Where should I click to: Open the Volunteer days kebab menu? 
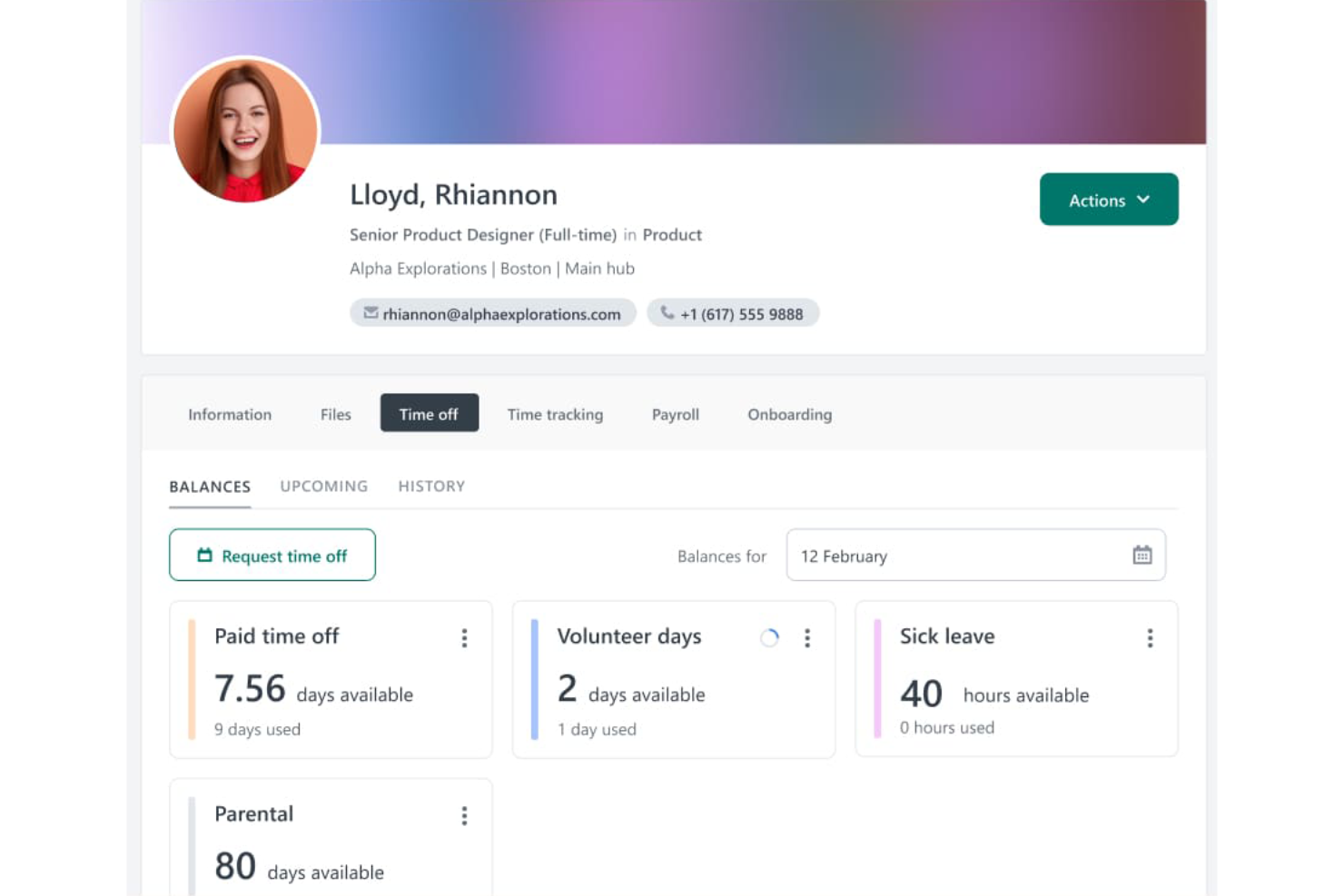pos(807,638)
